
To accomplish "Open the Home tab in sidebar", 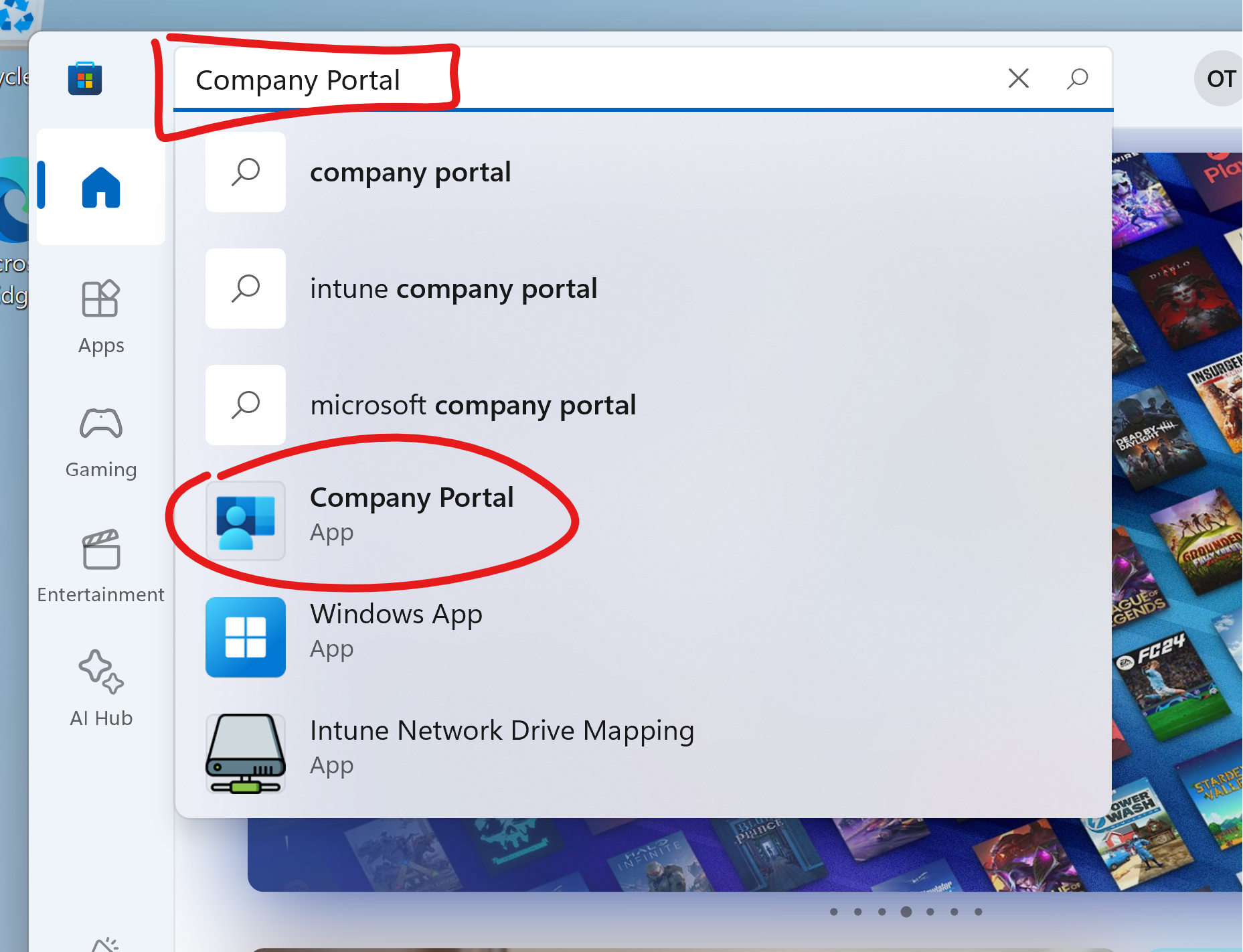I will coord(101,187).
